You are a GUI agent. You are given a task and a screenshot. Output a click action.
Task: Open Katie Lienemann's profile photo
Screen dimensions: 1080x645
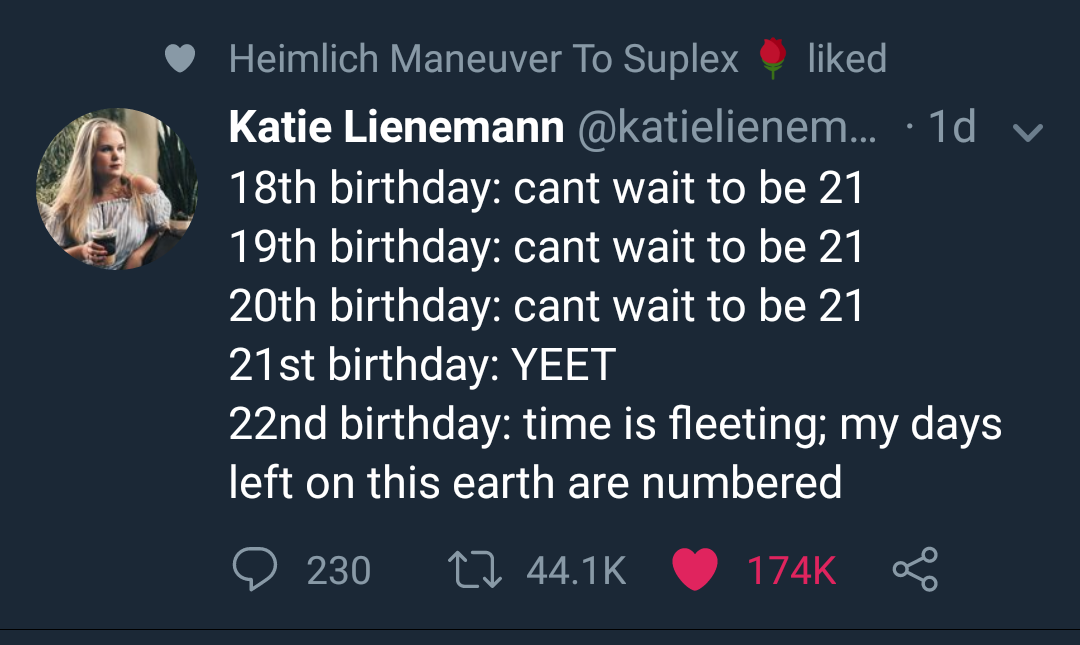click(x=118, y=189)
